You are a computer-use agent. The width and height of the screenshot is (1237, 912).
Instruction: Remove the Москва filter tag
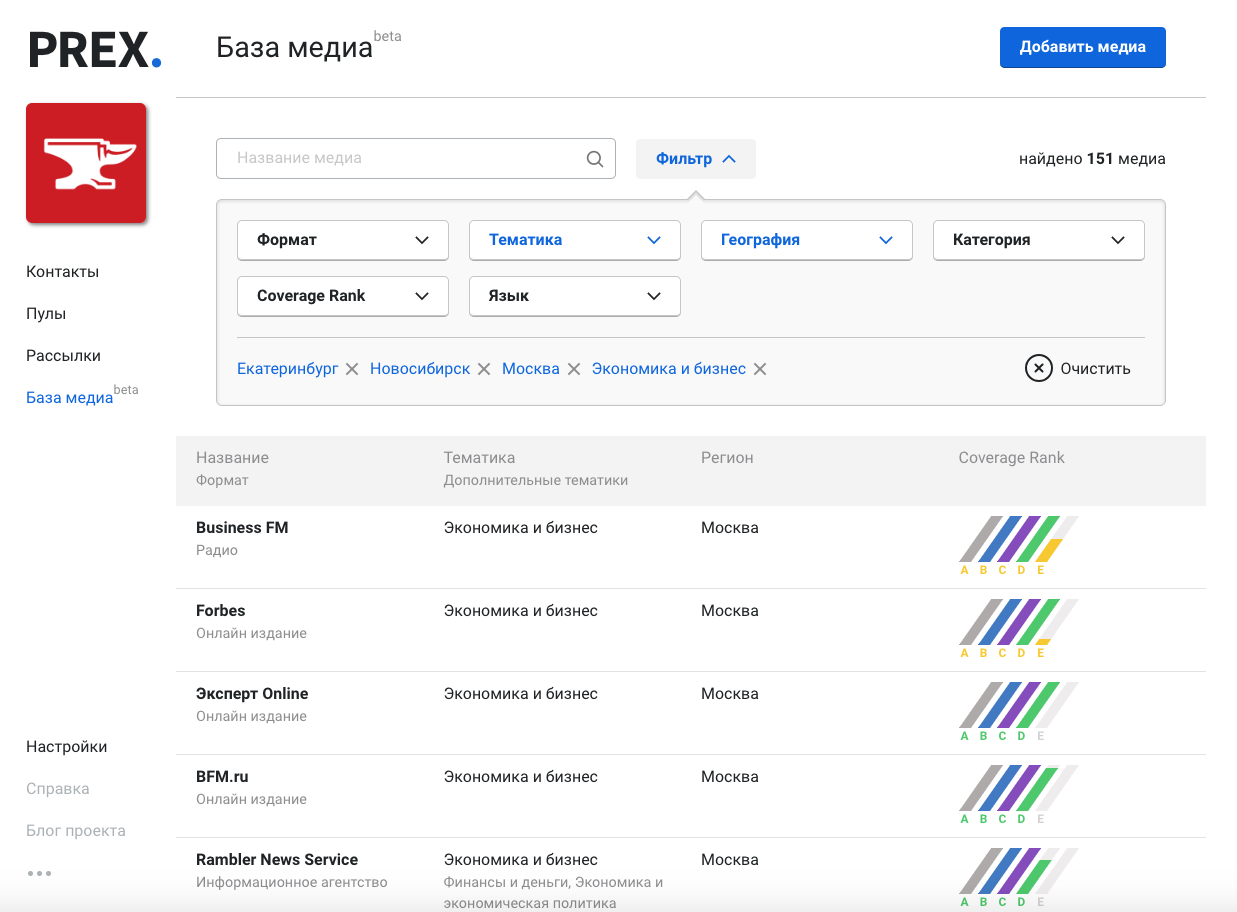click(574, 369)
